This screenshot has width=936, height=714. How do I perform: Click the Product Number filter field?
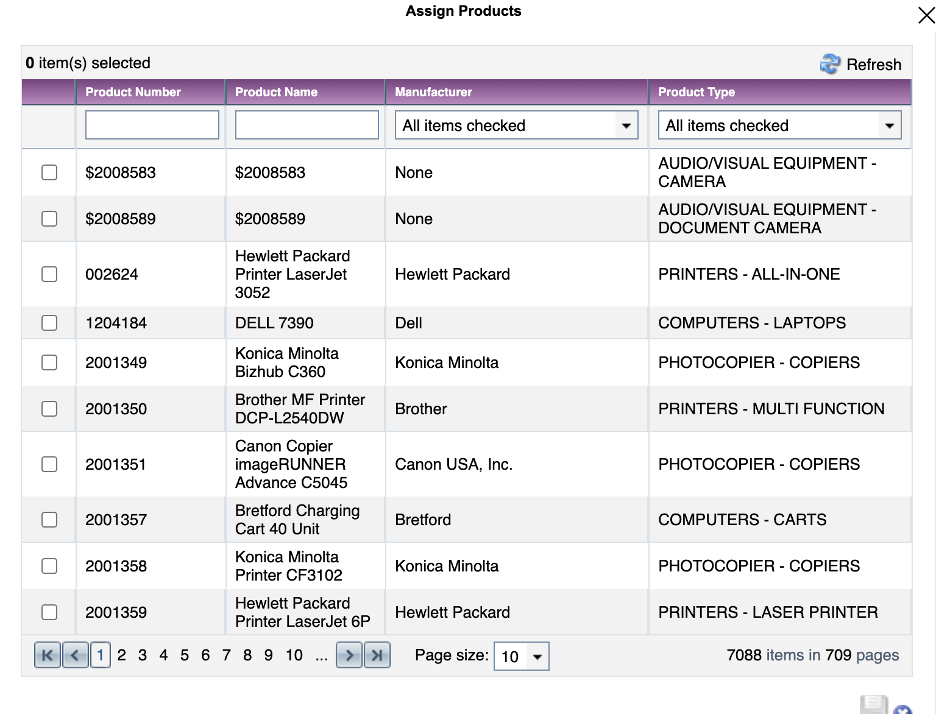(x=152, y=125)
